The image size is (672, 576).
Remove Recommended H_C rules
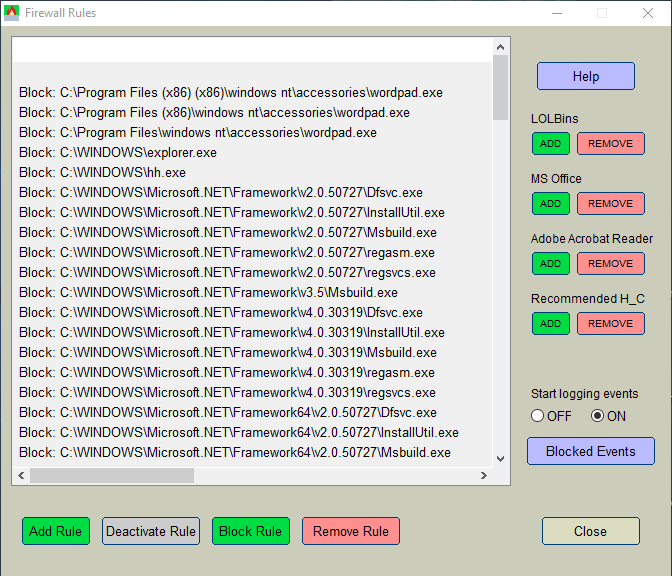tap(610, 324)
